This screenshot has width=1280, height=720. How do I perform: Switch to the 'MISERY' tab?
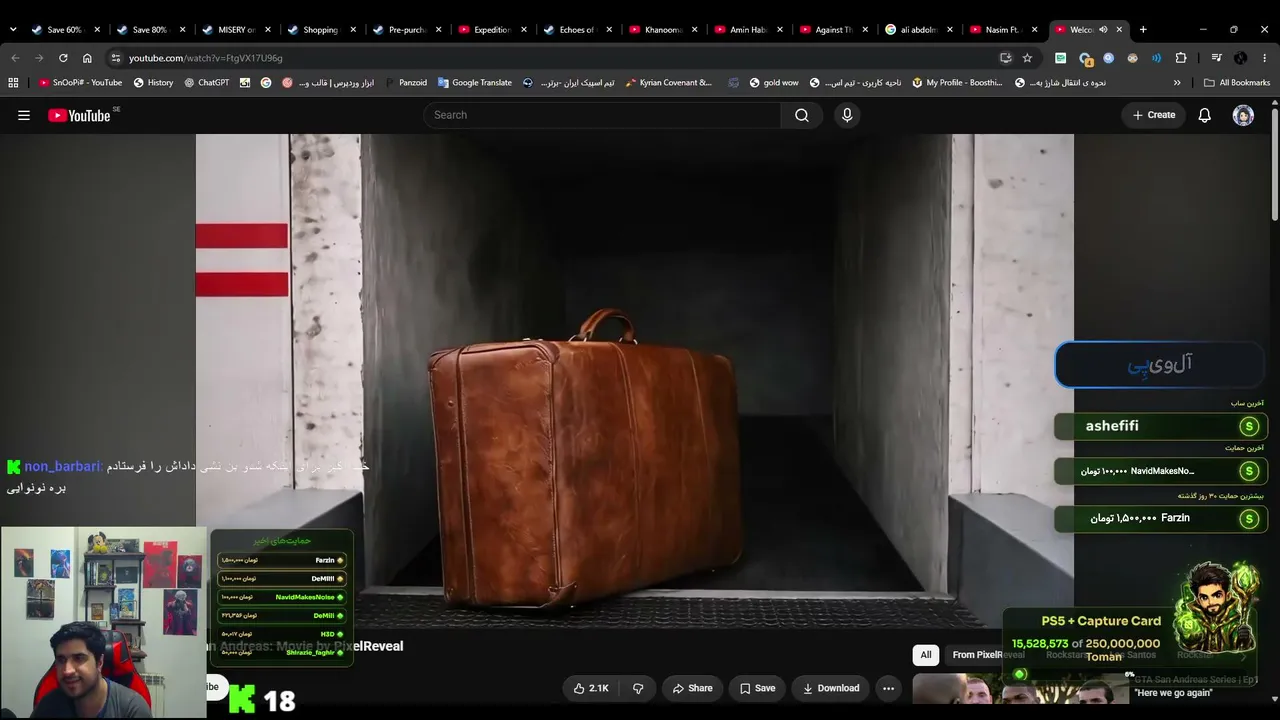pos(236,30)
